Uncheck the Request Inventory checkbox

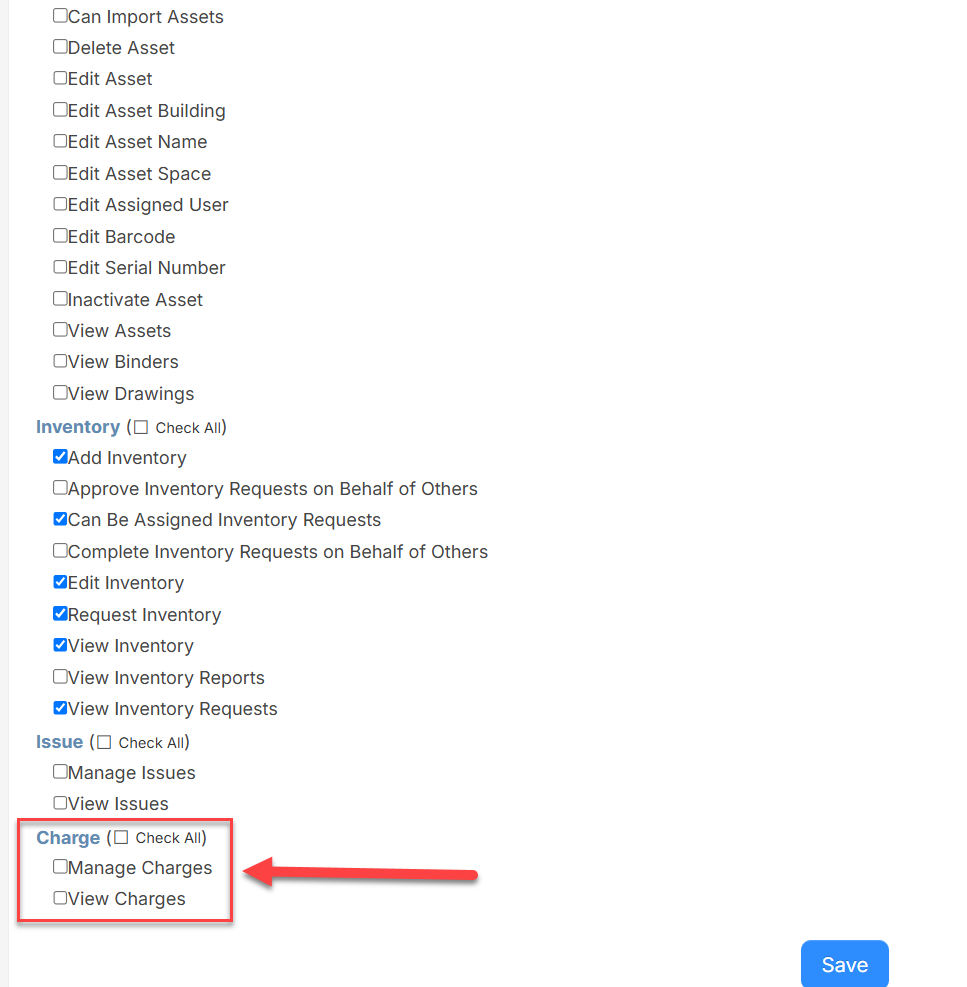(x=60, y=613)
